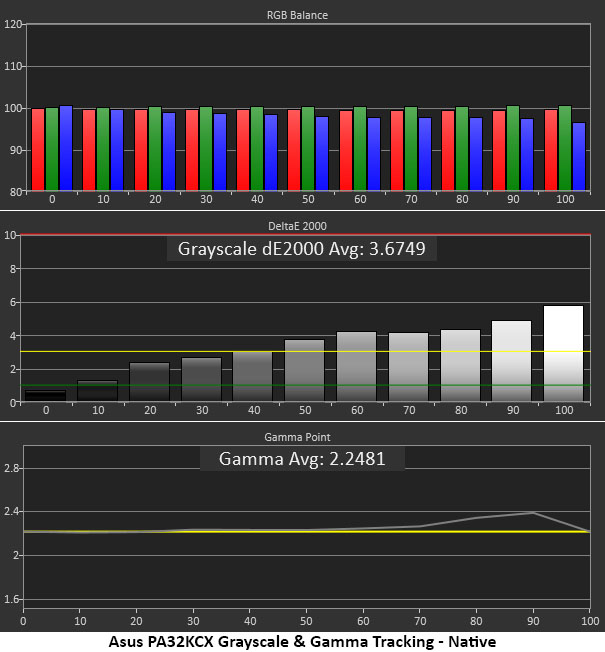The width and height of the screenshot is (605, 652).
Task: Click the DeltaE bar at grayscale 10
Action: pos(97,390)
